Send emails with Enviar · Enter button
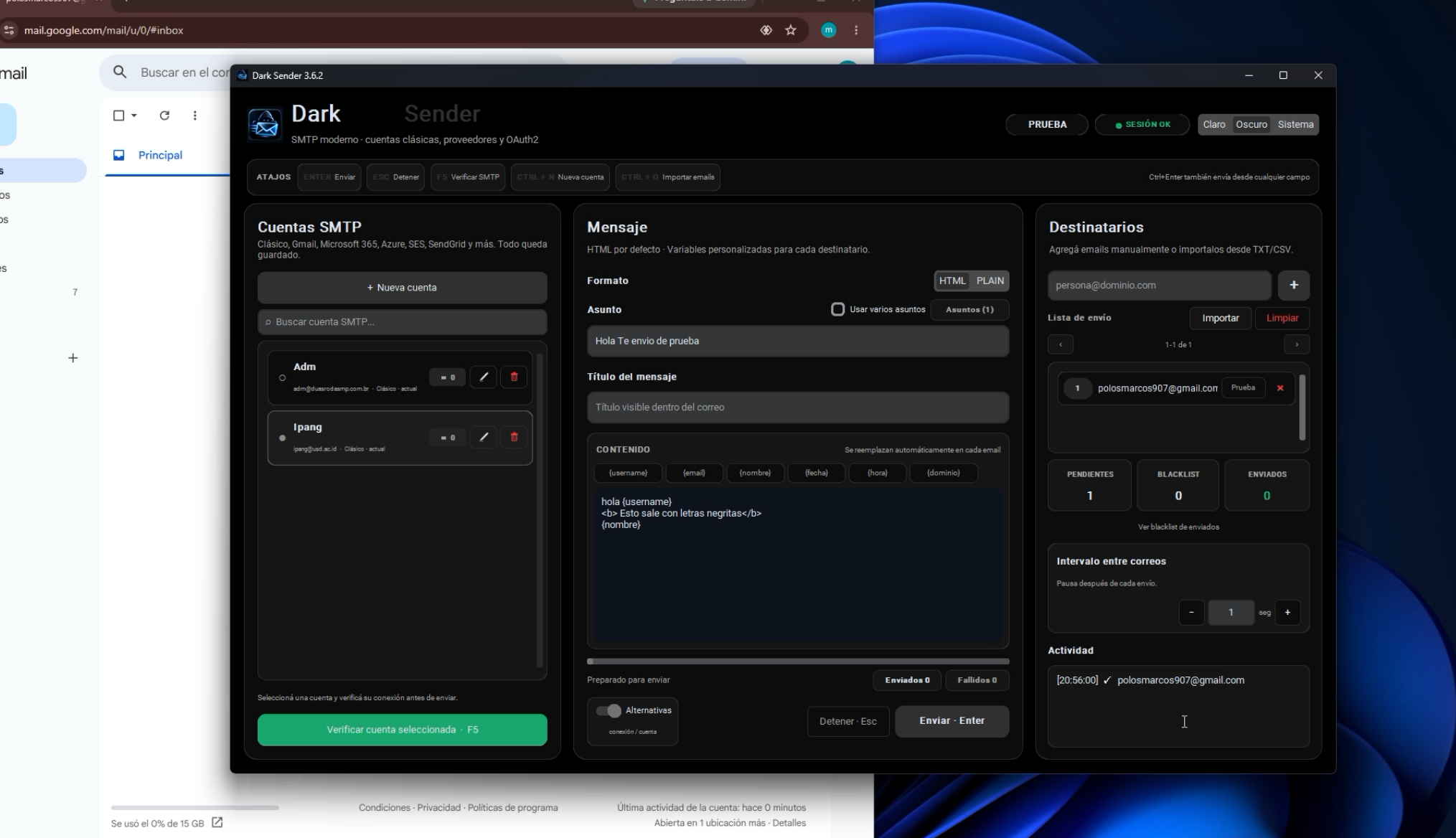Screen dimensions: 1456x838 [x=952, y=720]
